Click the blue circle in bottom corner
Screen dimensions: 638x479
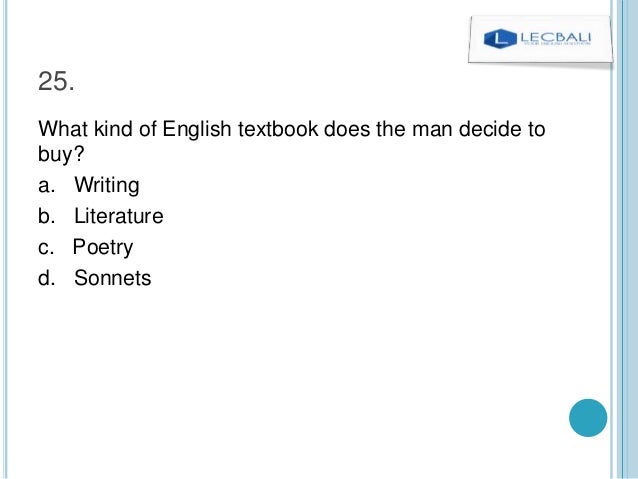pyautogui.click(x=589, y=417)
